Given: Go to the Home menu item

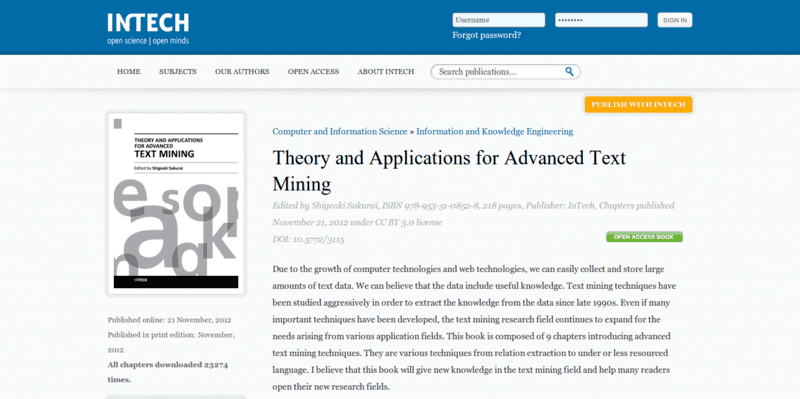Looking at the screenshot, I should point(129,71).
